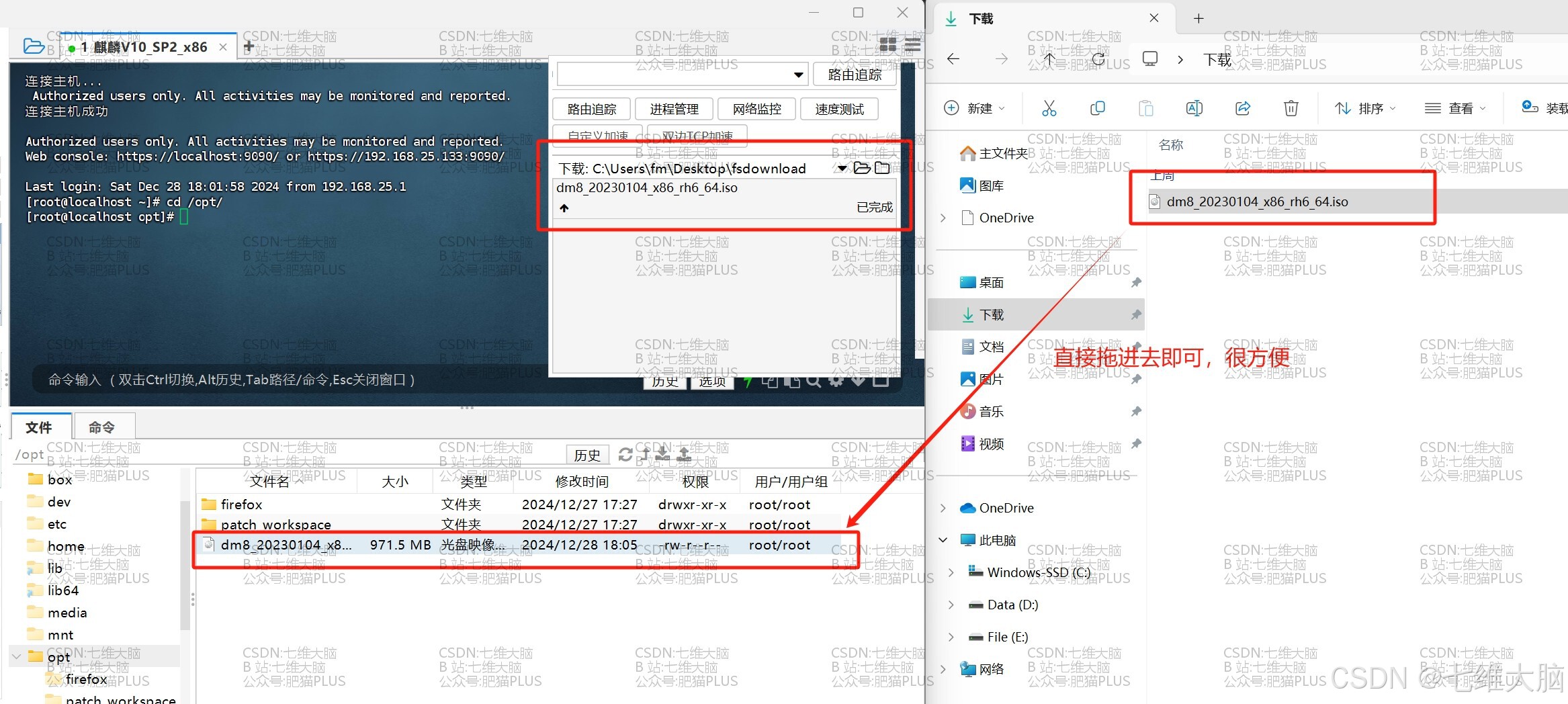
Task: Copy selected item in Explorer toolbar
Action: click(x=1097, y=108)
